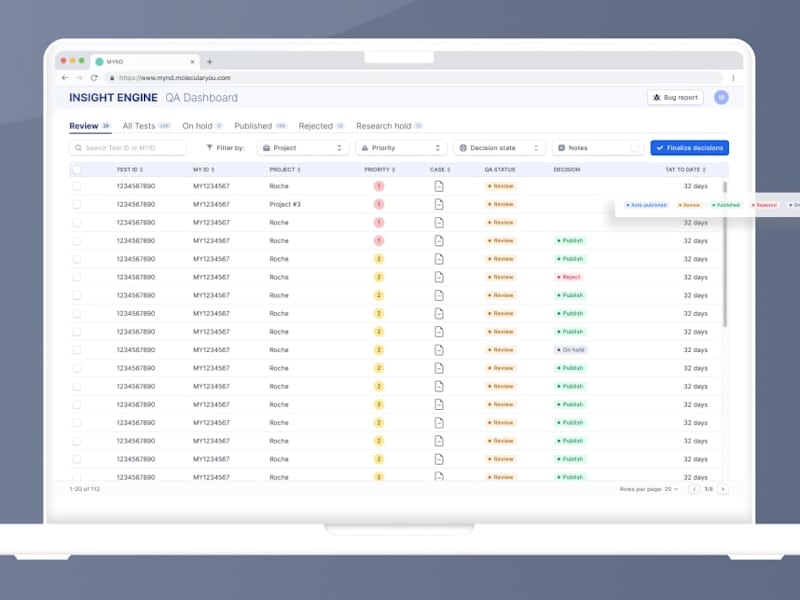This screenshot has height=600, width=800.
Task: Click the browser address bar URL
Action: pos(174,78)
